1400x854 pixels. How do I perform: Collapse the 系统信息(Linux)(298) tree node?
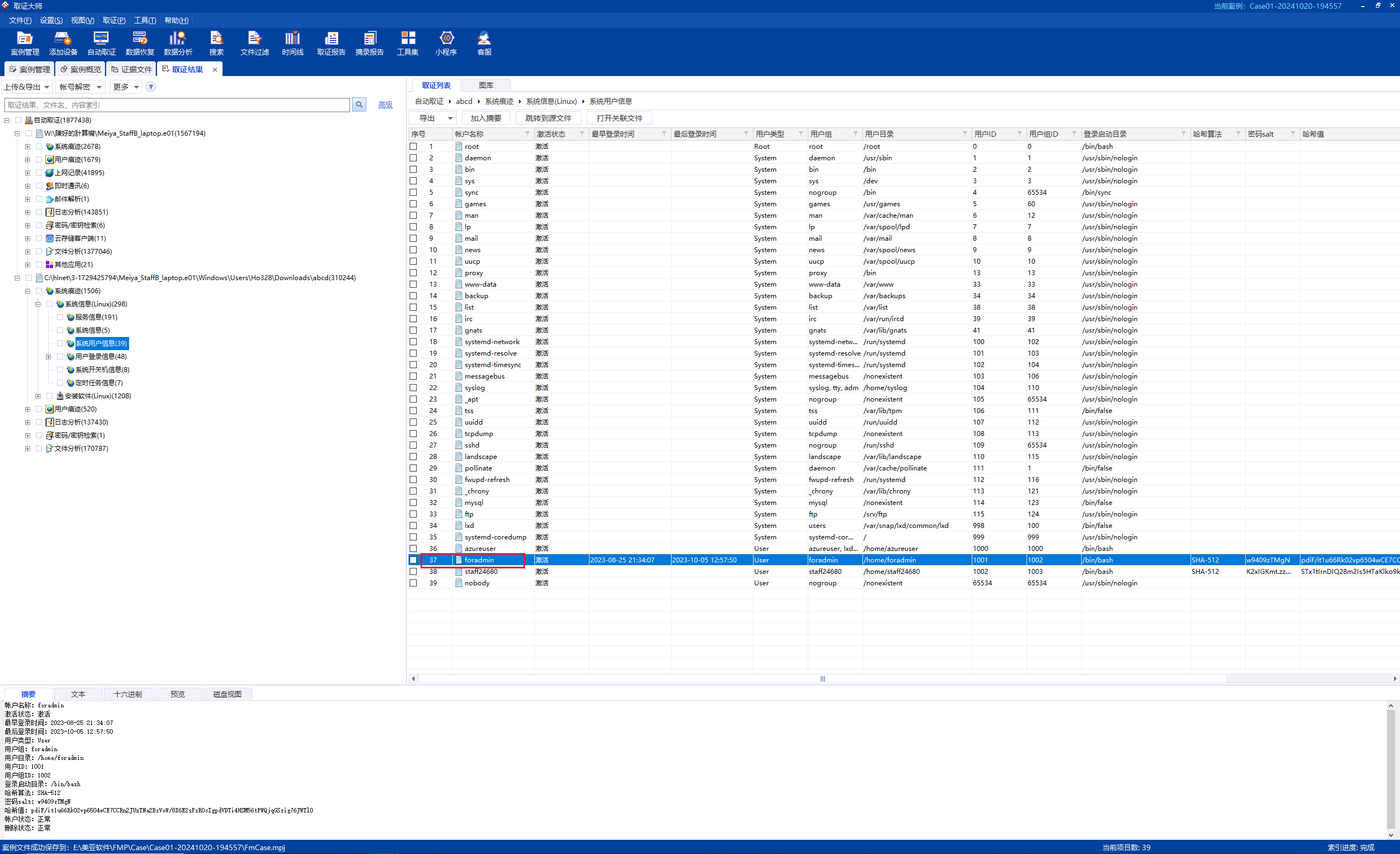38,304
